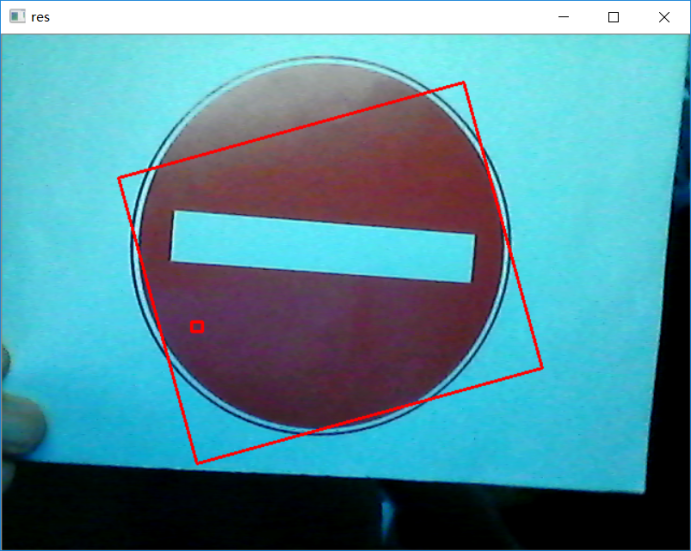Maximize the res window
This screenshot has width=691, height=551.
[613, 17]
